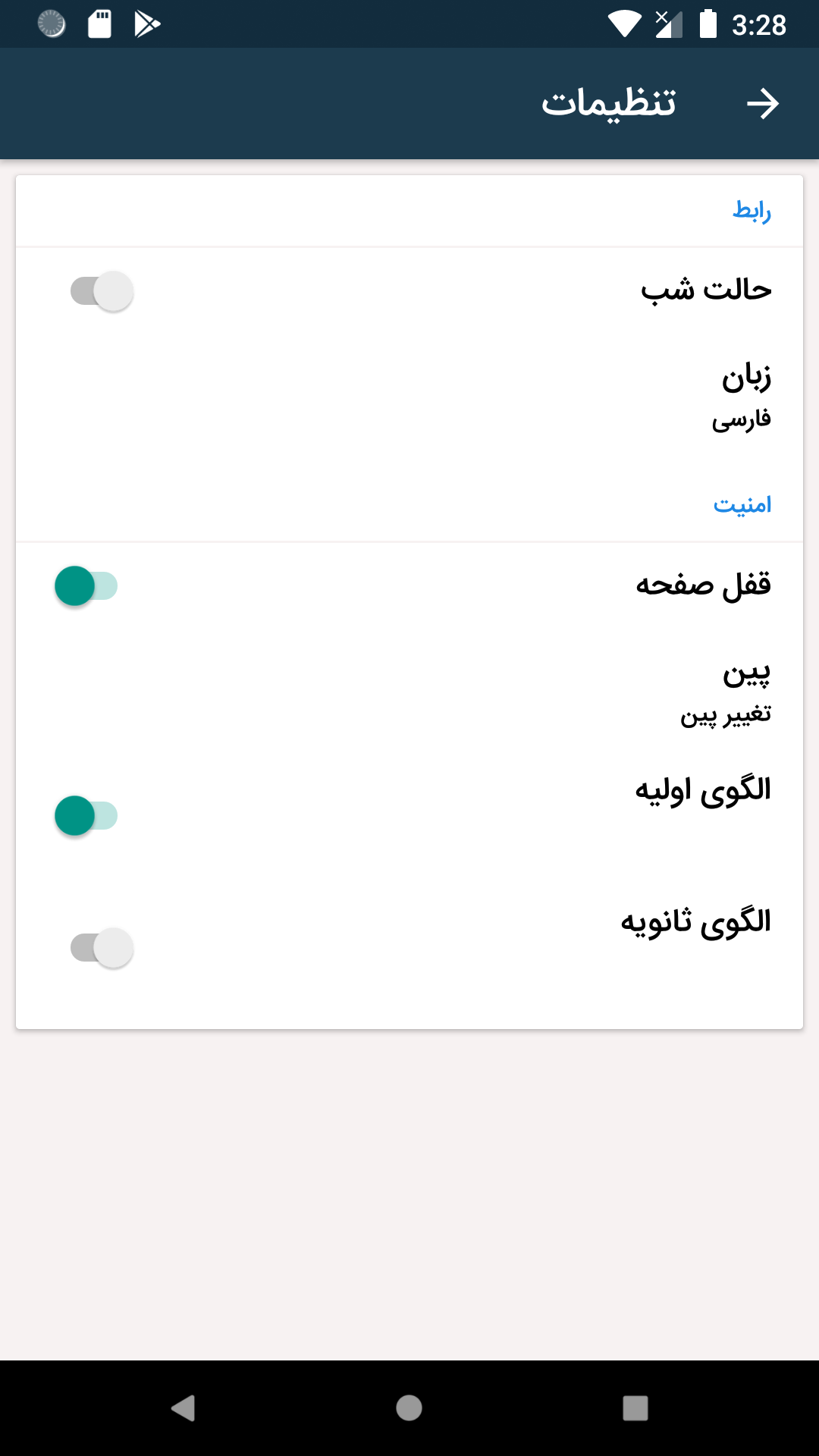This screenshot has width=819, height=1456.
Task: Tap the SD card status icon
Action: coord(99,24)
